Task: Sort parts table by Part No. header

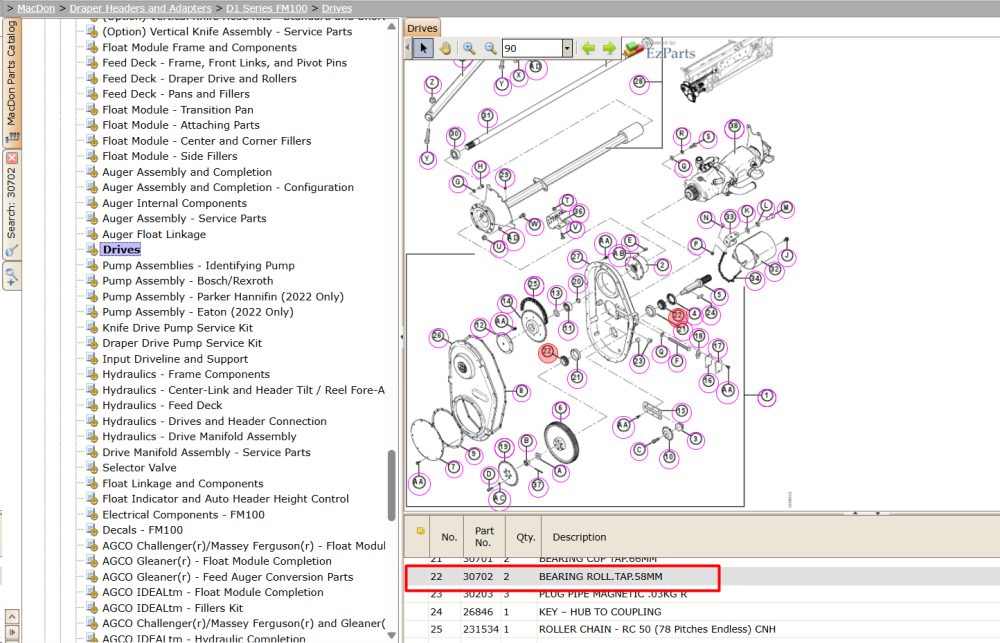Action: click(483, 536)
